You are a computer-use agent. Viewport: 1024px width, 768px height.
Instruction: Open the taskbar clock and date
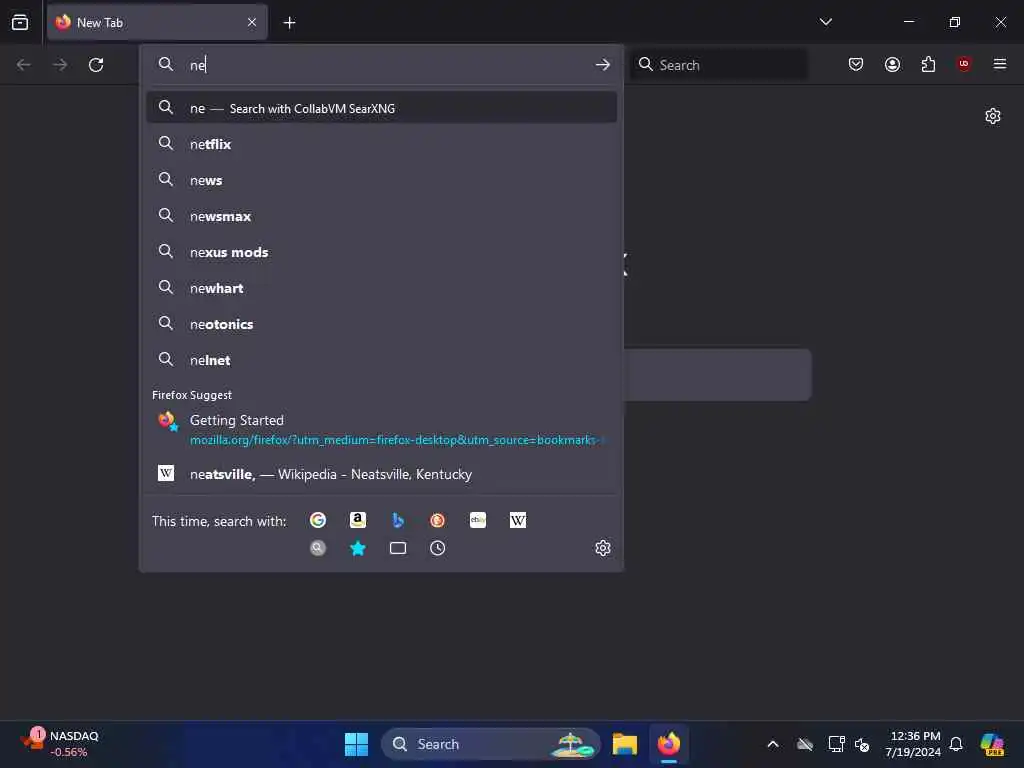[913, 744]
